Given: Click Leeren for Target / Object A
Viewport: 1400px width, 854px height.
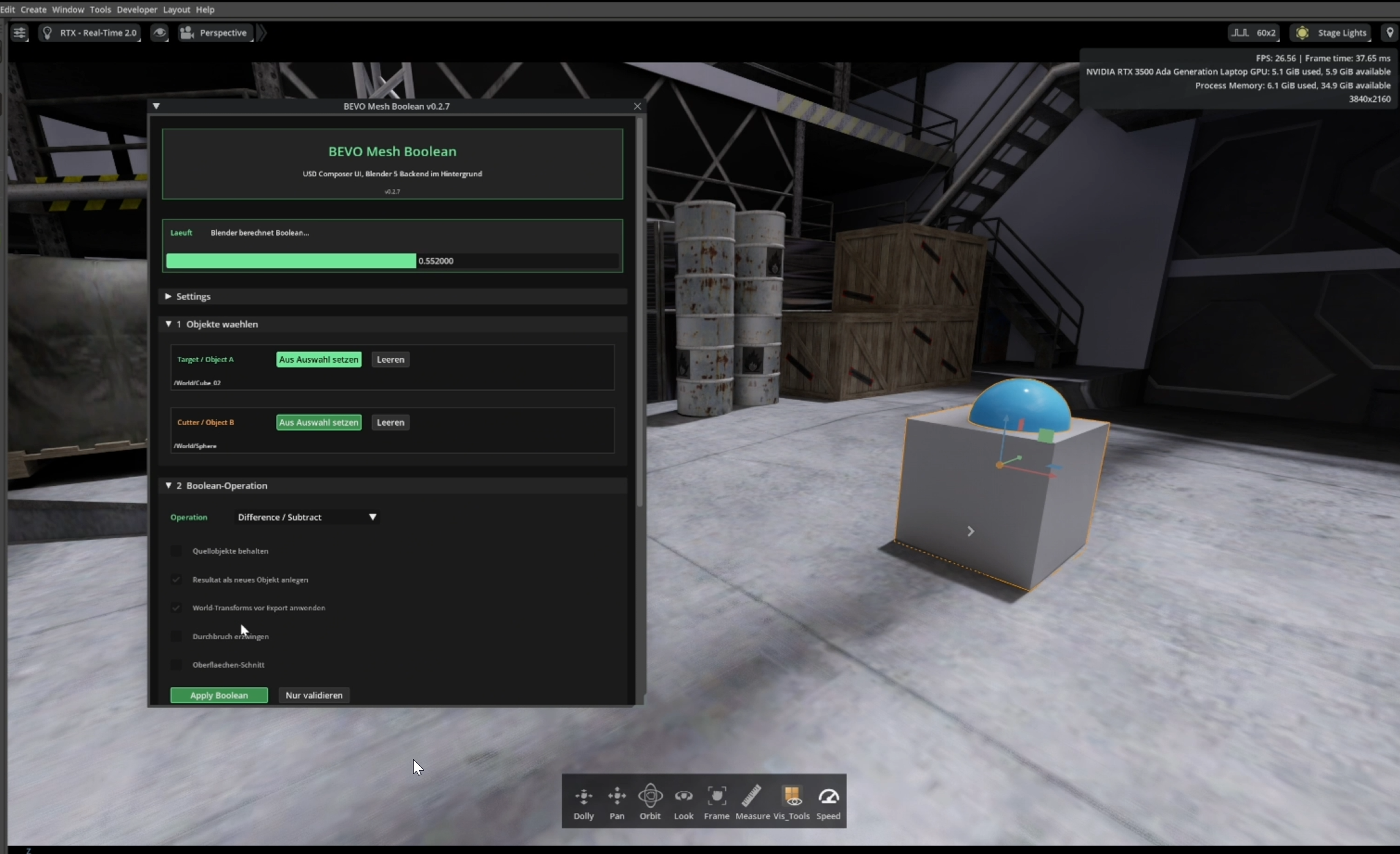Looking at the screenshot, I should click(x=390, y=360).
